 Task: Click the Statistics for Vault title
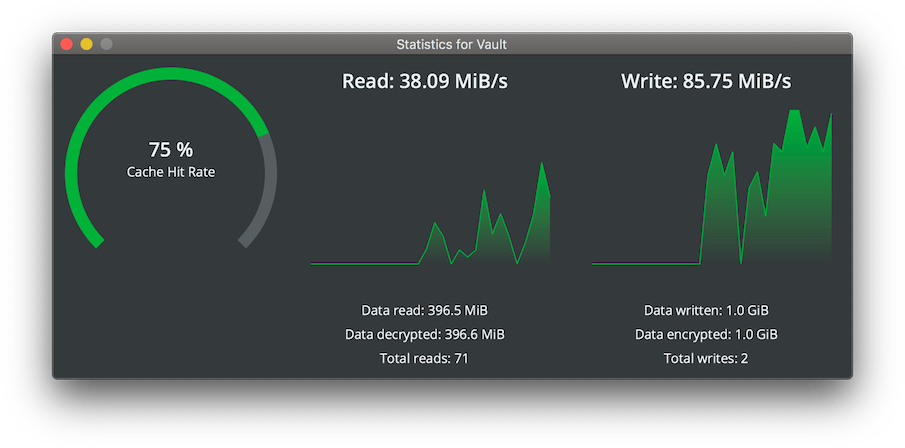coord(451,44)
